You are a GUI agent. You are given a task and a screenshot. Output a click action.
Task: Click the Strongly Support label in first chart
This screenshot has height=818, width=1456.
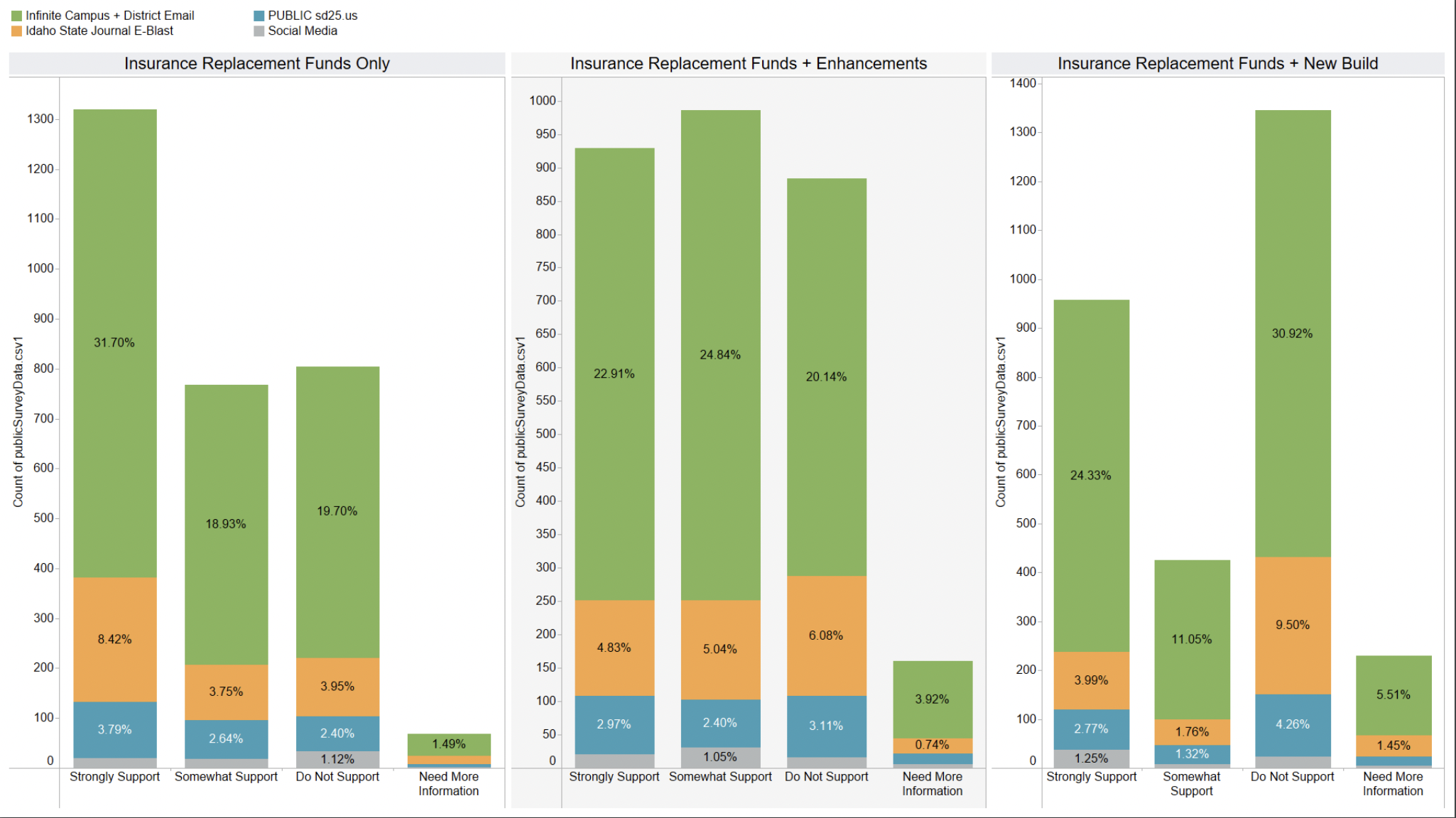(x=115, y=777)
